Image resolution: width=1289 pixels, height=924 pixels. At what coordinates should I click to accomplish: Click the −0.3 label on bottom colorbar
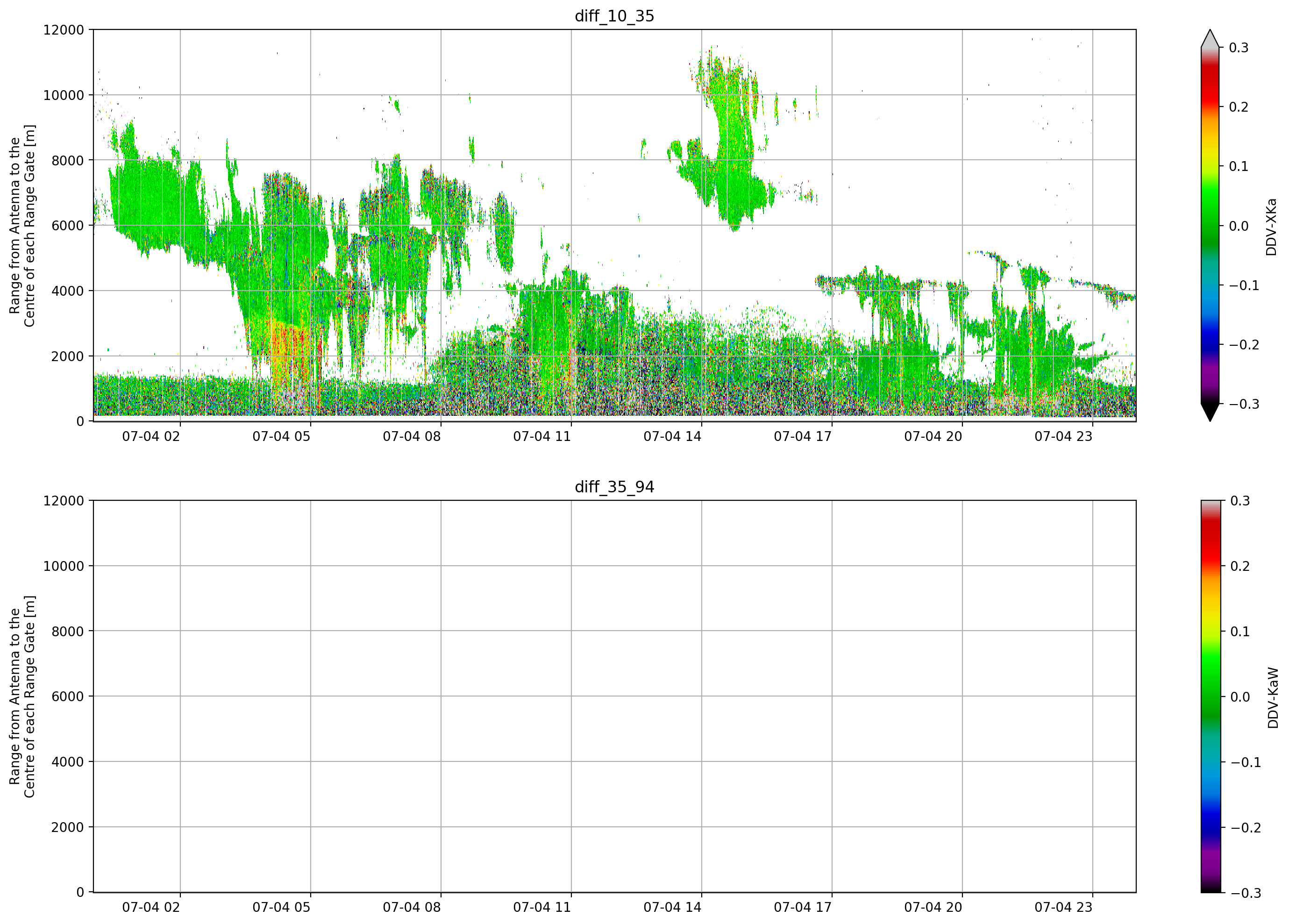[1246, 893]
